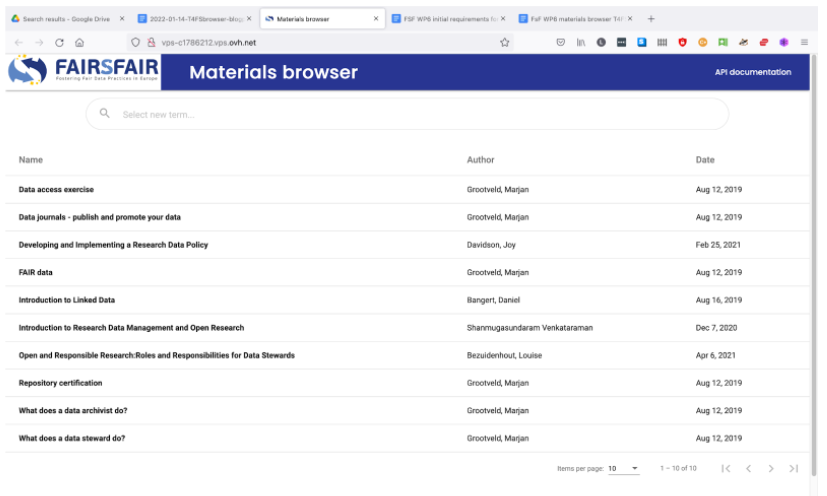
Task: Open Introduction to Research Data Management entry
Action: pyautogui.click(x=131, y=328)
